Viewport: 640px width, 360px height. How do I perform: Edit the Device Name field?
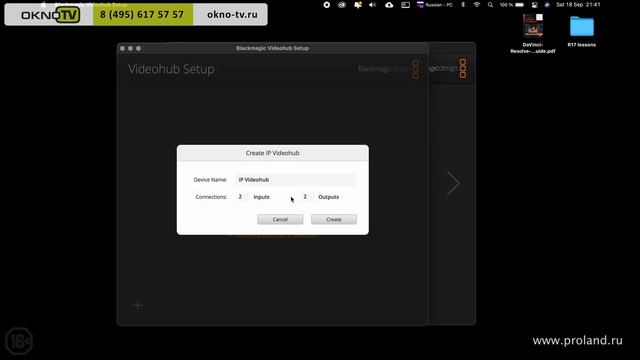pos(296,180)
